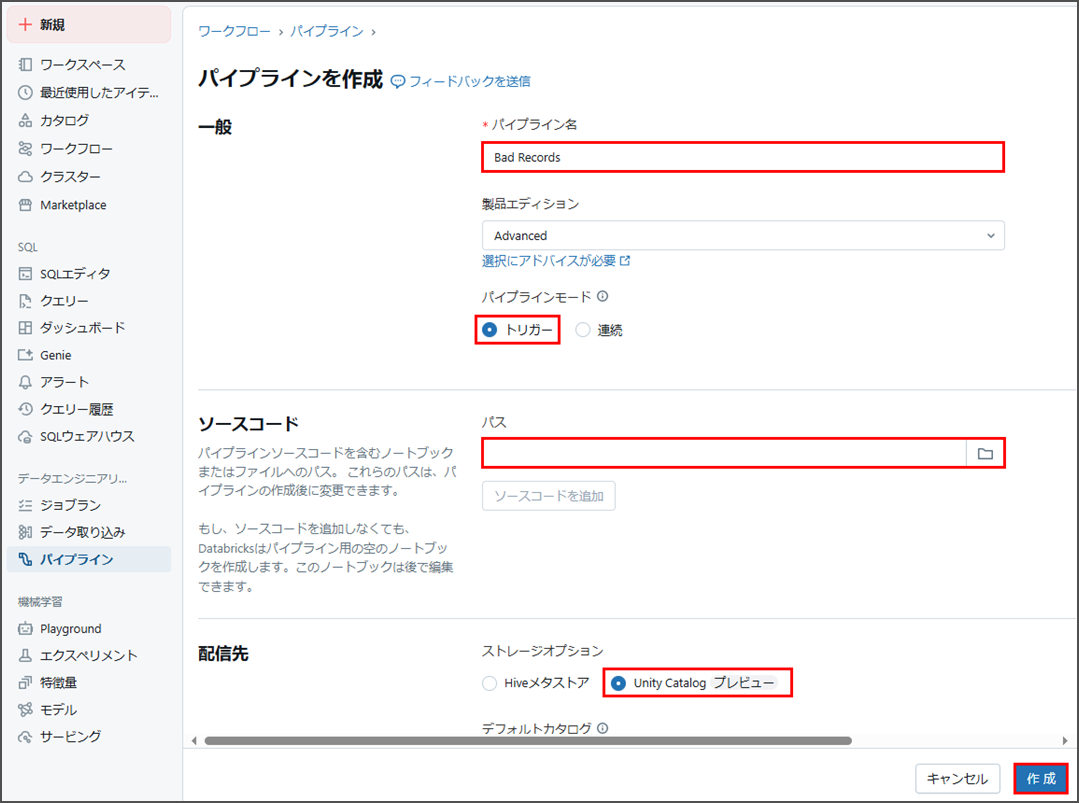Click the 新規 button
The height and width of the screenshot is (803, 1079).
89,25
